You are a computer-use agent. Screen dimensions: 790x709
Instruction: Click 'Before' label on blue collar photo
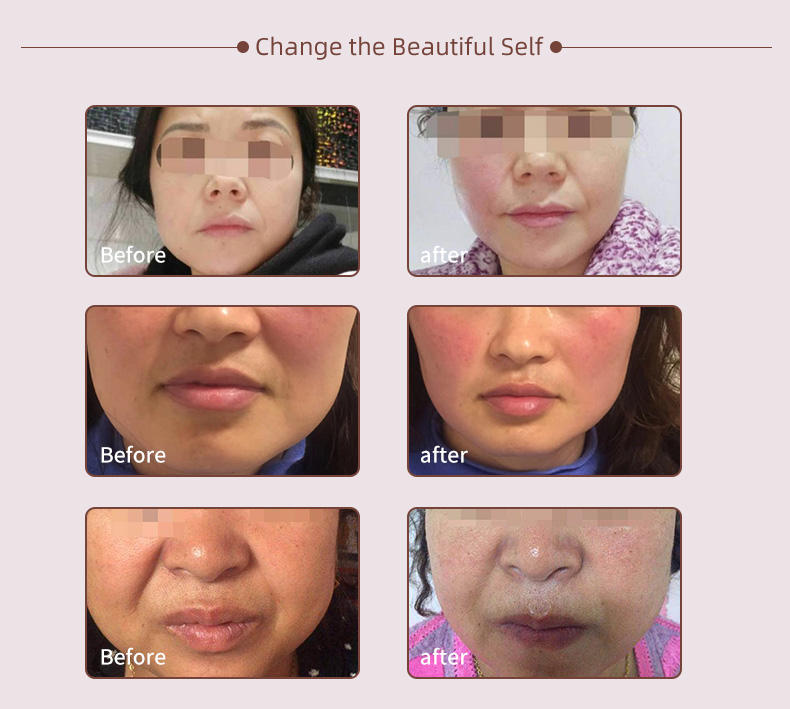tap(133, 455)
